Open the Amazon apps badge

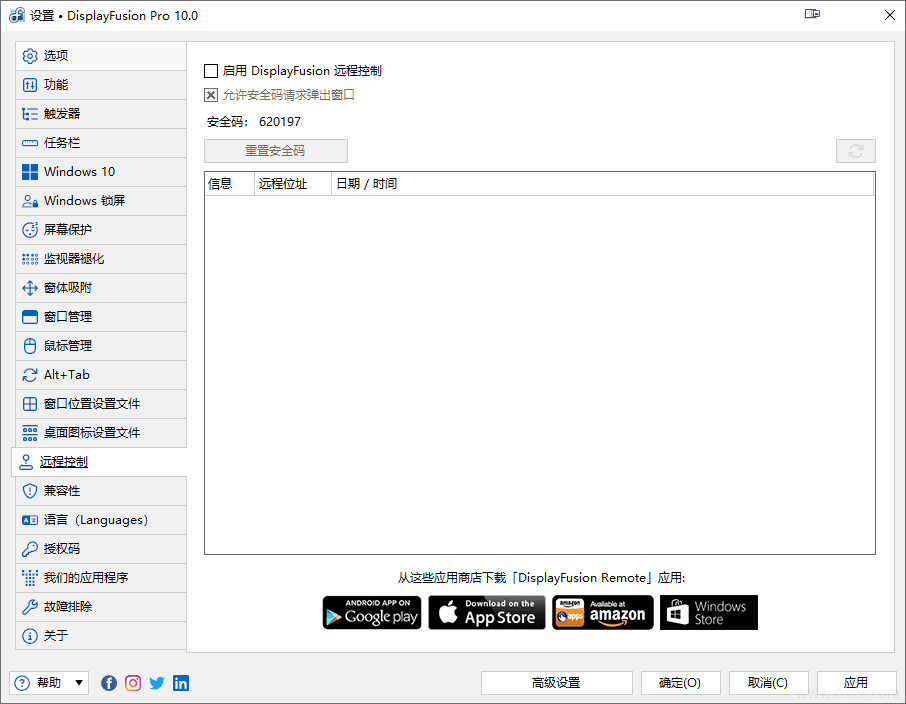pos(603,613)
